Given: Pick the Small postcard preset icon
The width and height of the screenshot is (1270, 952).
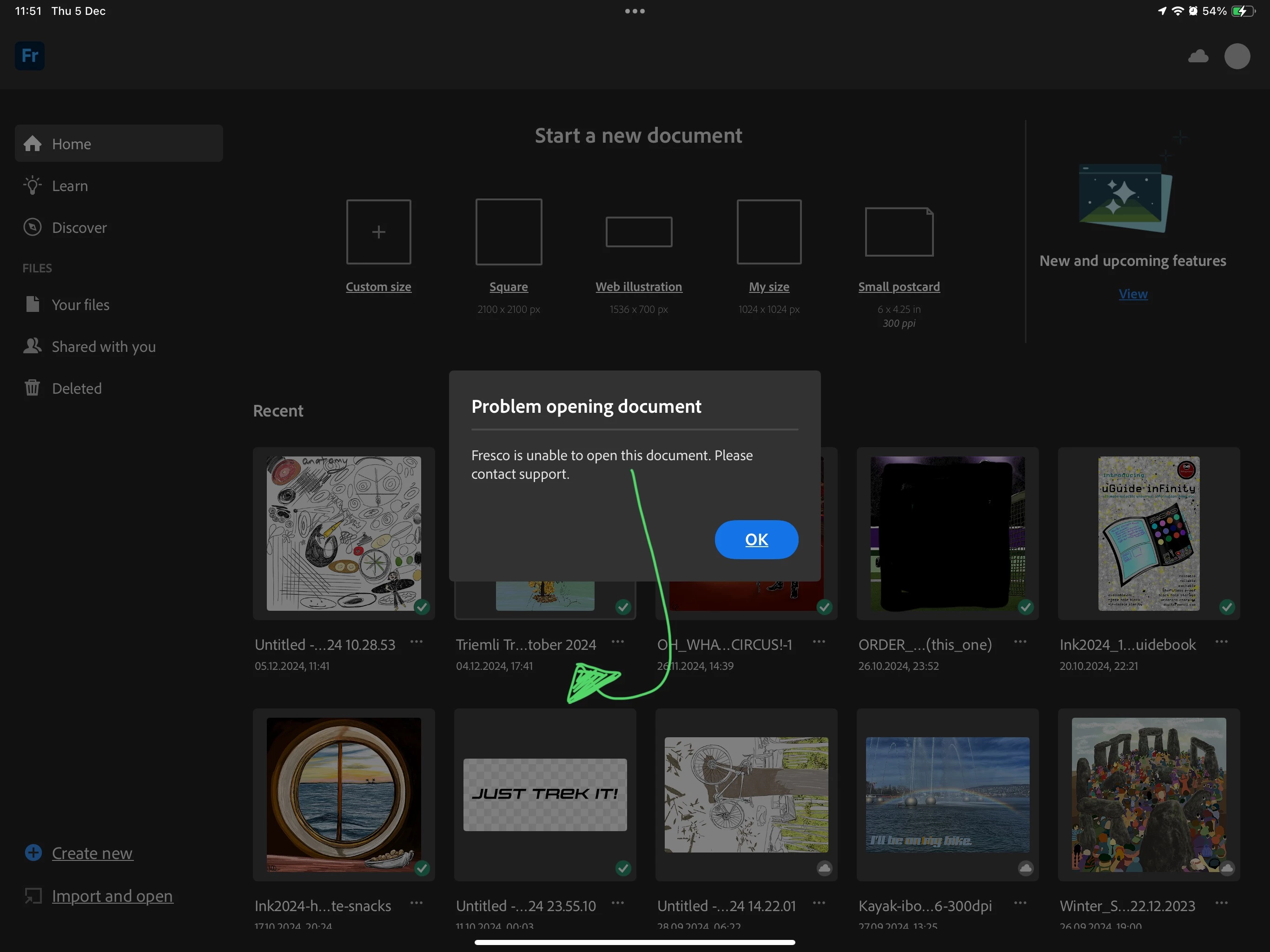Looking at the screenshot, I should (899, 232).
